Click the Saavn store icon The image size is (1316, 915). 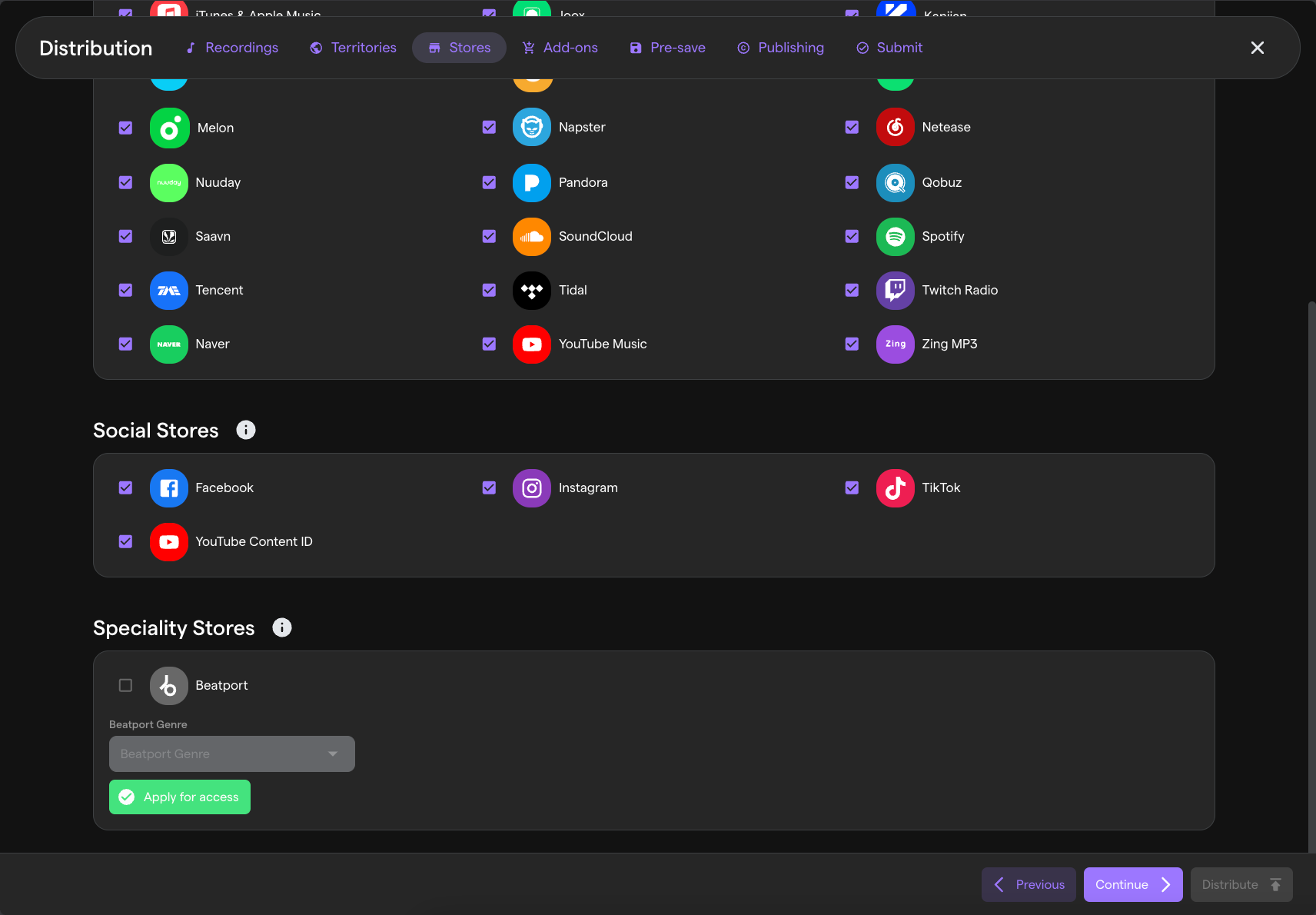(169, 237)
